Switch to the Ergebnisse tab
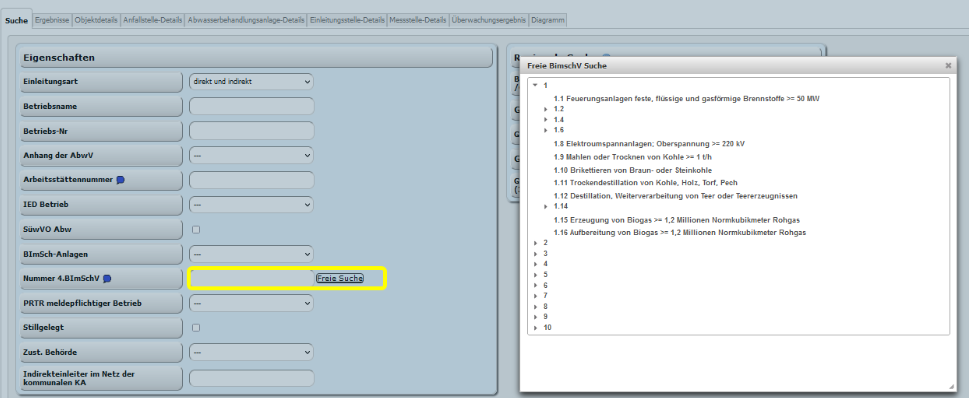 pos(52,20)
